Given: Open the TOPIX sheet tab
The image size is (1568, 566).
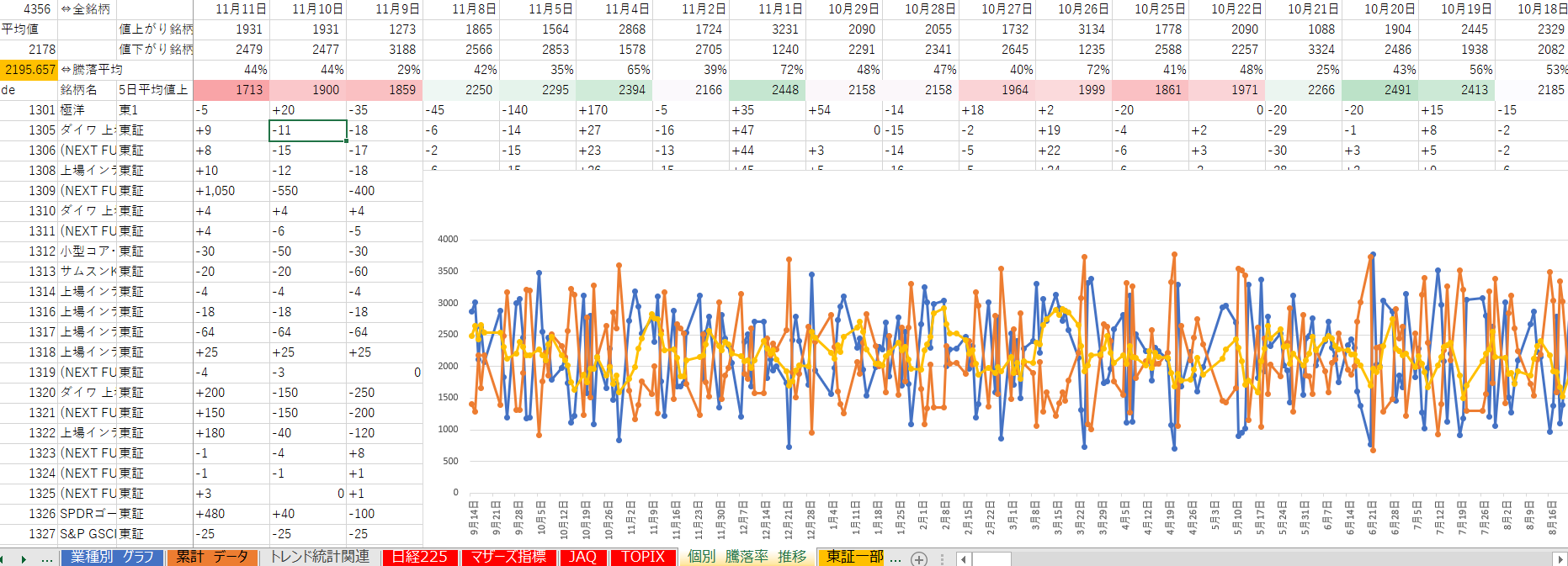Looking at the screenshot, I should 643,558.
